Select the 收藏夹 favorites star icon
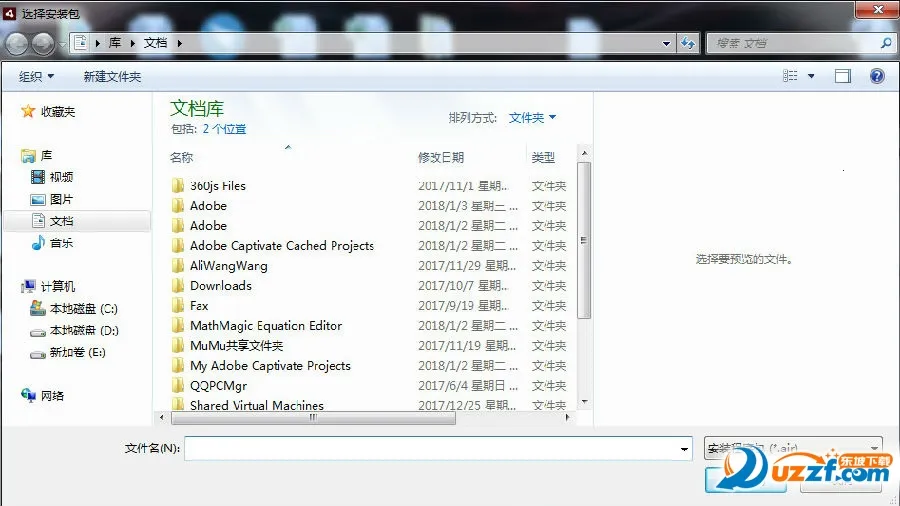This screenshot has width=900, height=506. tap(28, 111)
